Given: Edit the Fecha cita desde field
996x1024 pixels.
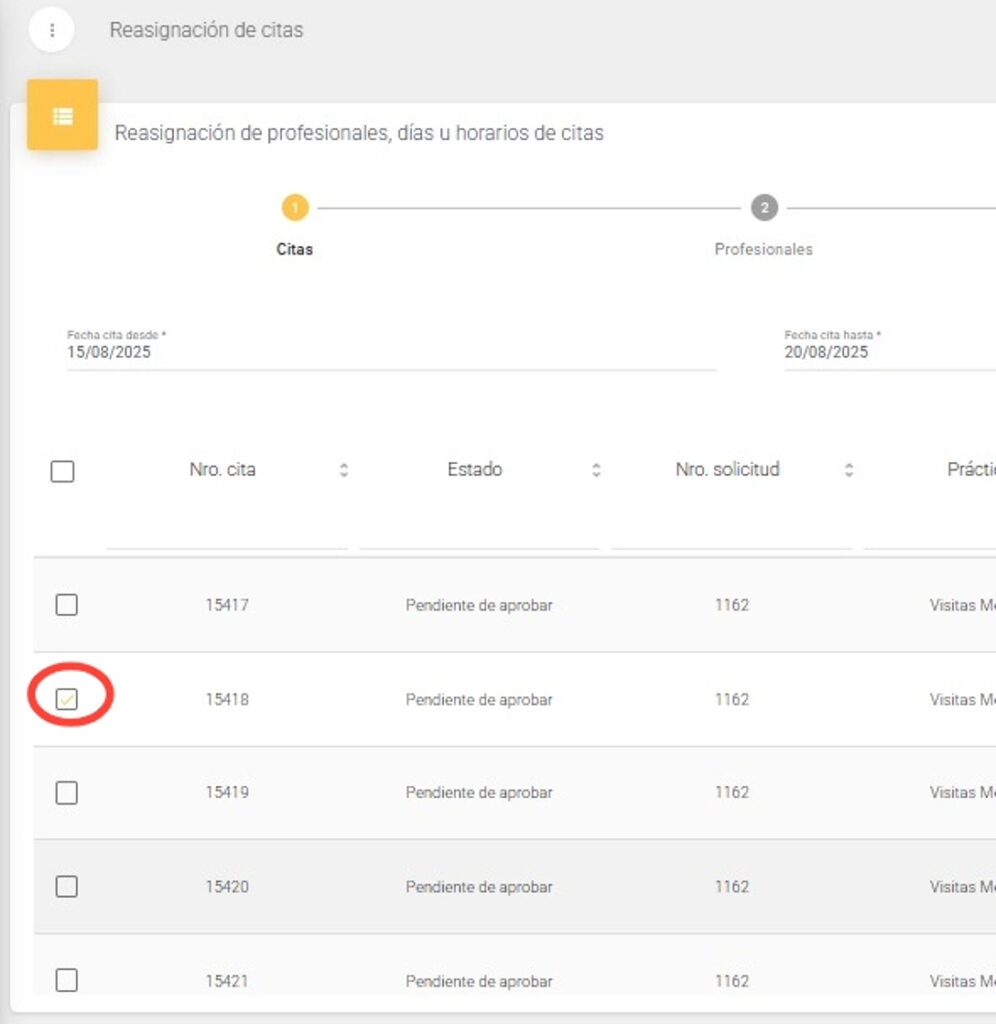Looking at the screenshot, I should (390, 353).
